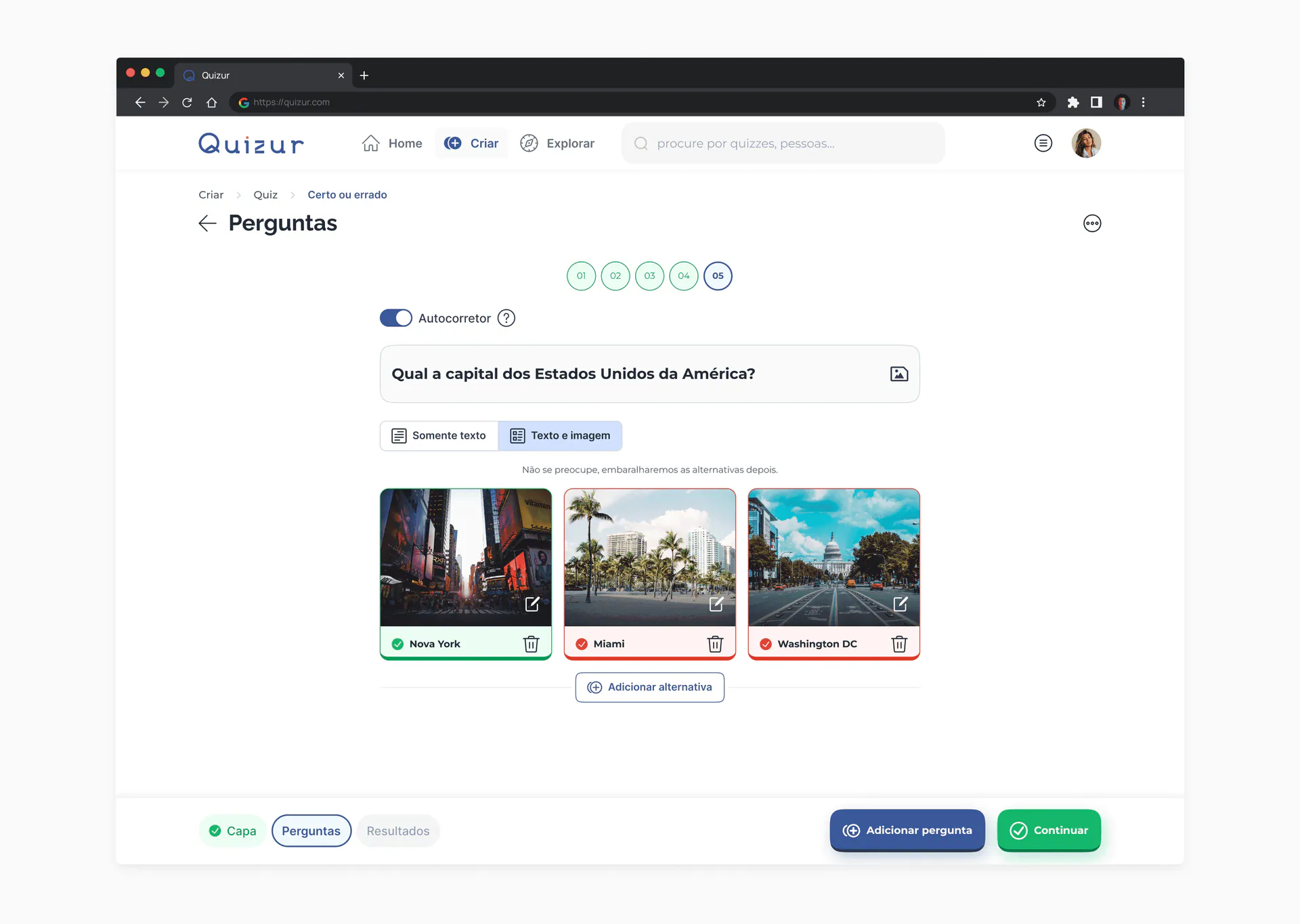Open a new browser tab

tap(364, 75)
